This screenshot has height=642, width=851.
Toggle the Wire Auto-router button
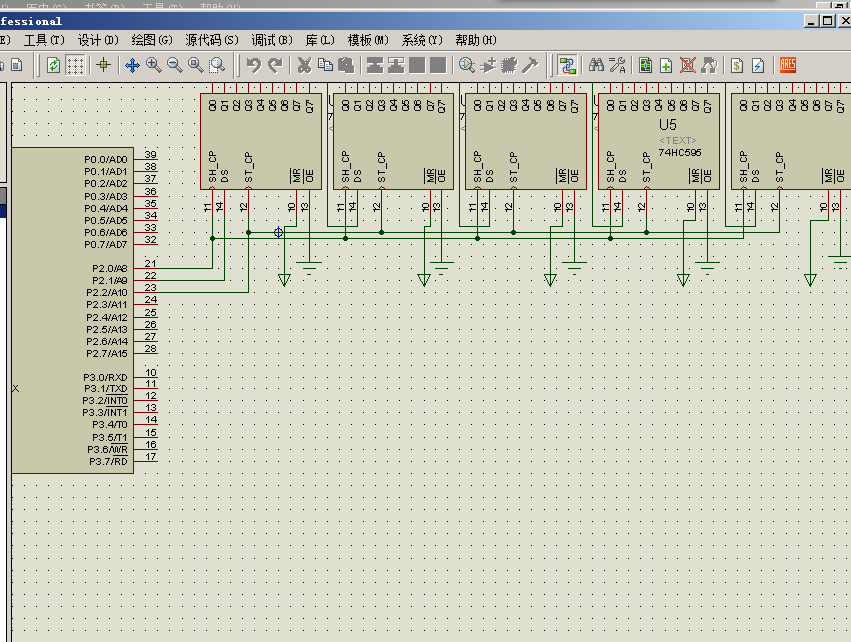pos(567,66)
